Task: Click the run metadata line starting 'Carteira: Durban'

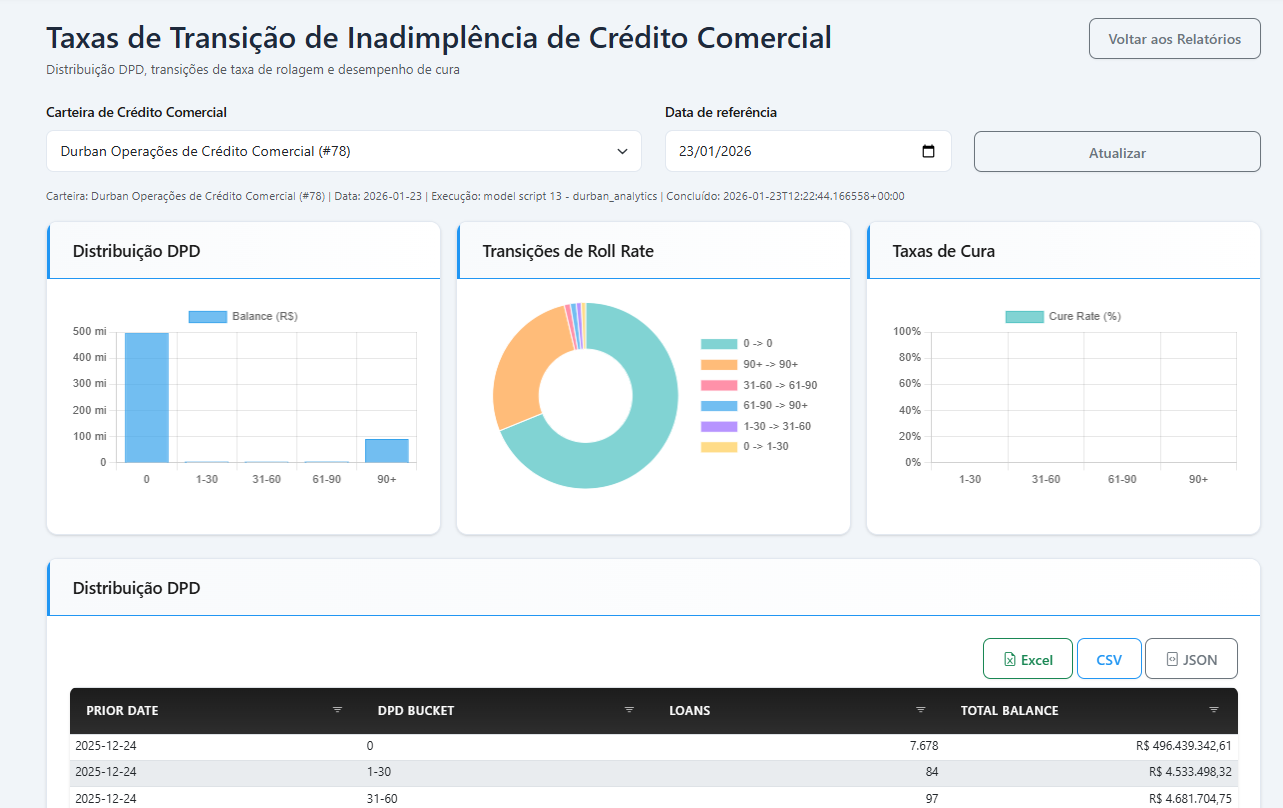Action: (475, 196)
